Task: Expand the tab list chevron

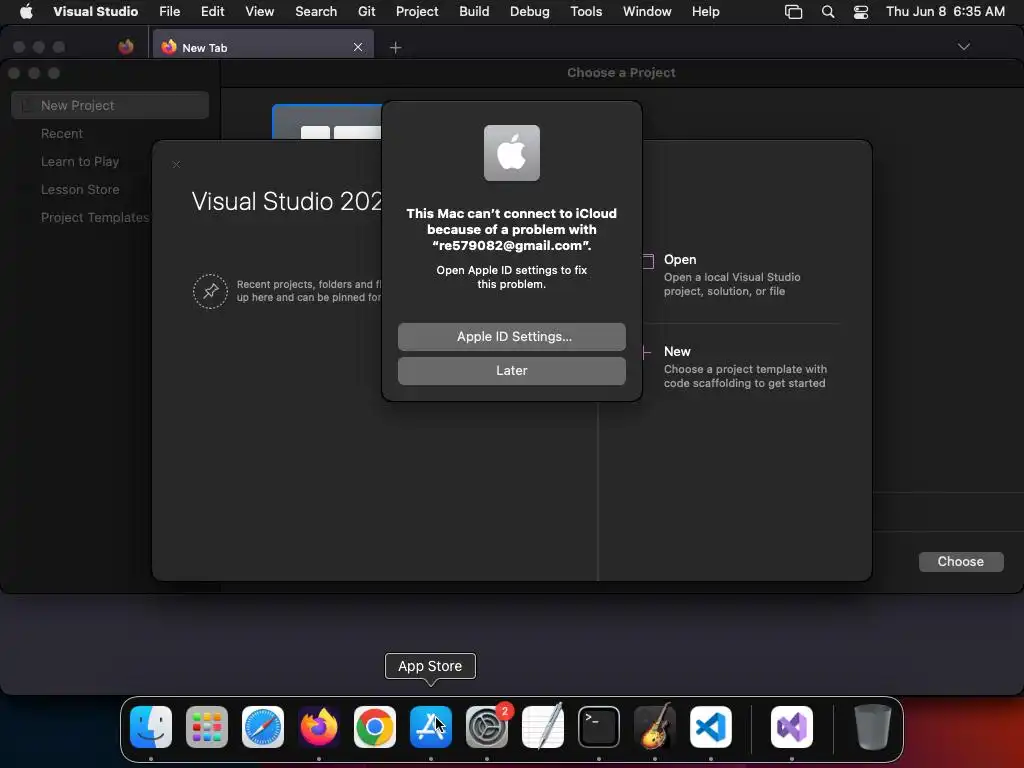Action: point(963,47)
